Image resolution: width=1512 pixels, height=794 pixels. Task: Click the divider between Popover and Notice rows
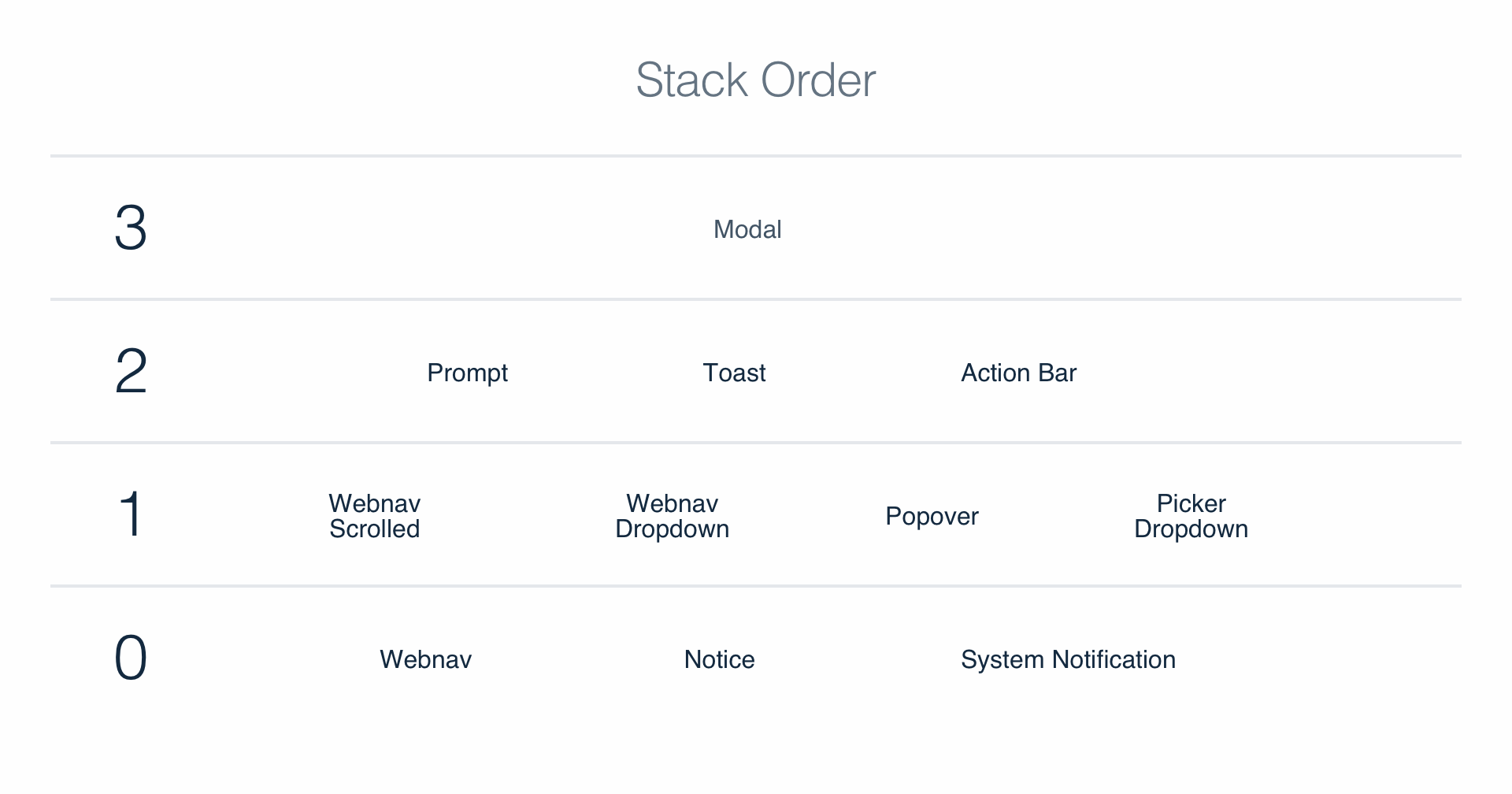click(x=756, y=586)
